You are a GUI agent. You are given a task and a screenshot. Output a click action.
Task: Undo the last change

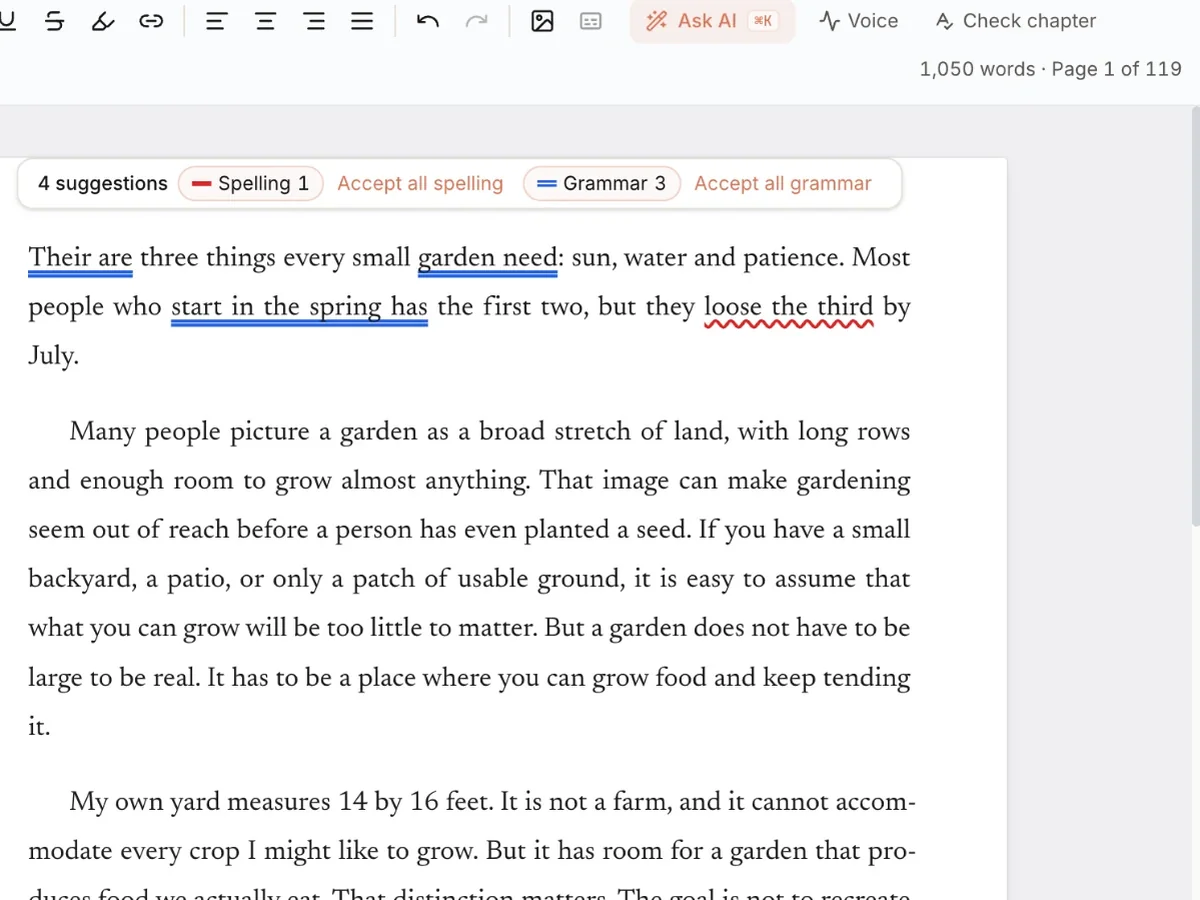tap(428, 21)
